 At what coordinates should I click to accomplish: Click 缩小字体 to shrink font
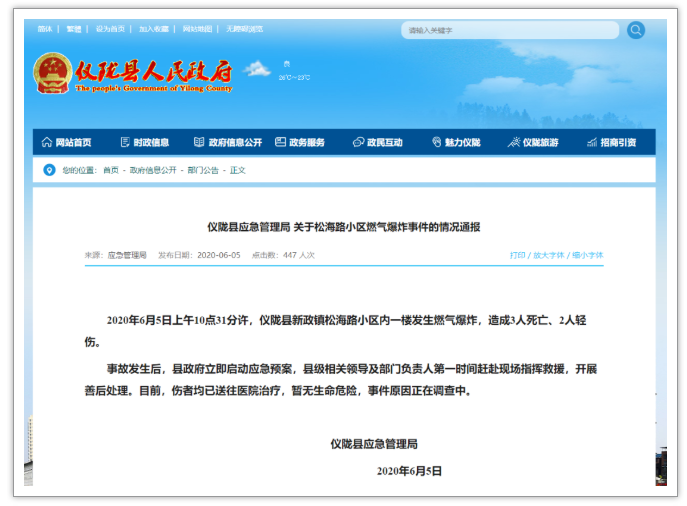[x=588, y=255]
